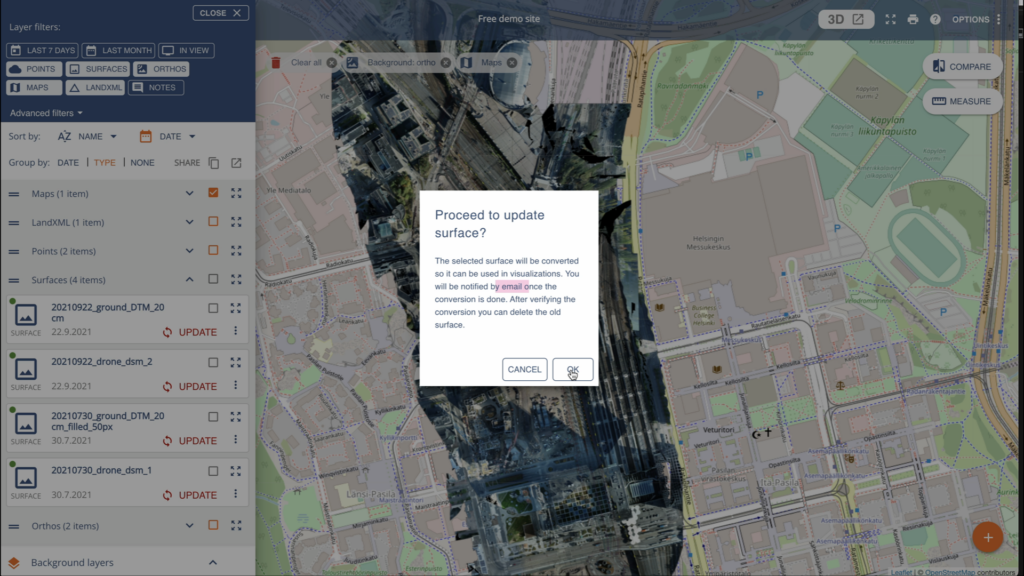Expand Advanced filters section
This screenshot has width=1024, height=576.
coord(46,113)
